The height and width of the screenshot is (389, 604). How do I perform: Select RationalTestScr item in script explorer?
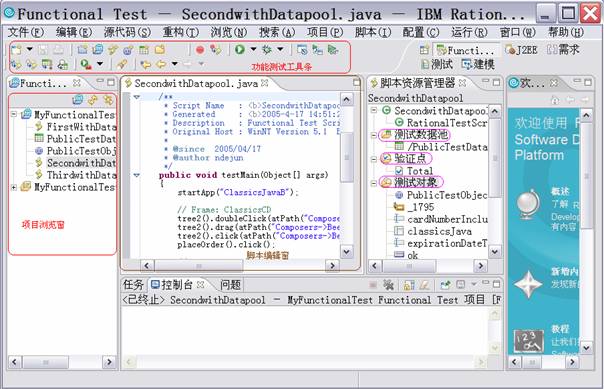click(441, 123)
